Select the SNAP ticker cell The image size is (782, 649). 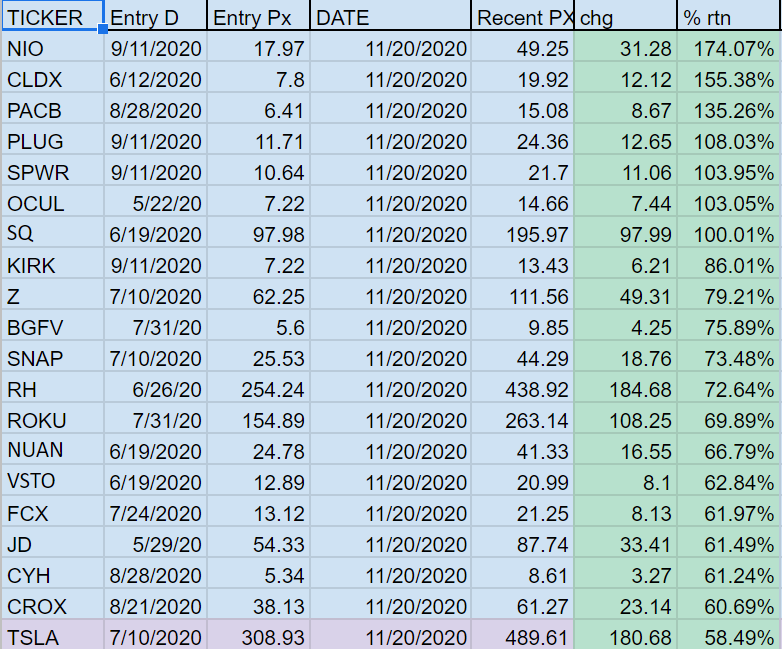coord(52,356)
